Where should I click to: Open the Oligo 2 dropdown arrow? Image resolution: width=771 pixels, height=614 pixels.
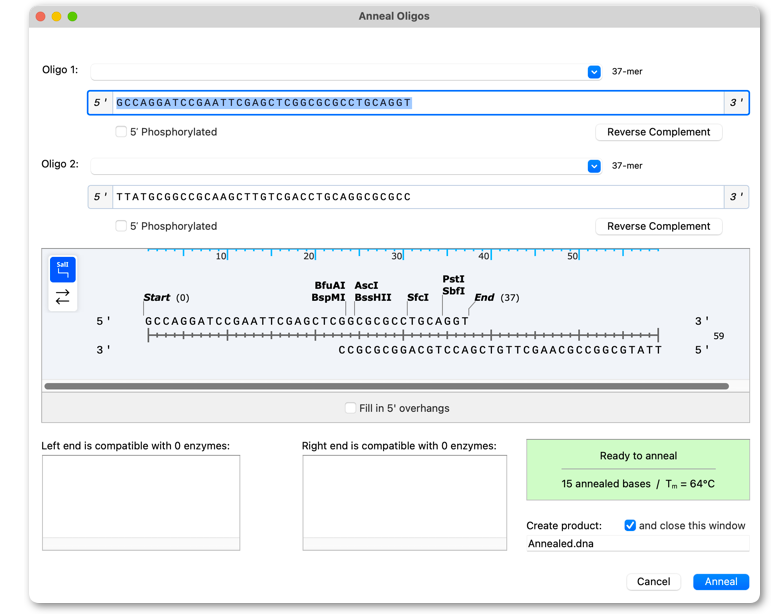(x=594, y=166)
